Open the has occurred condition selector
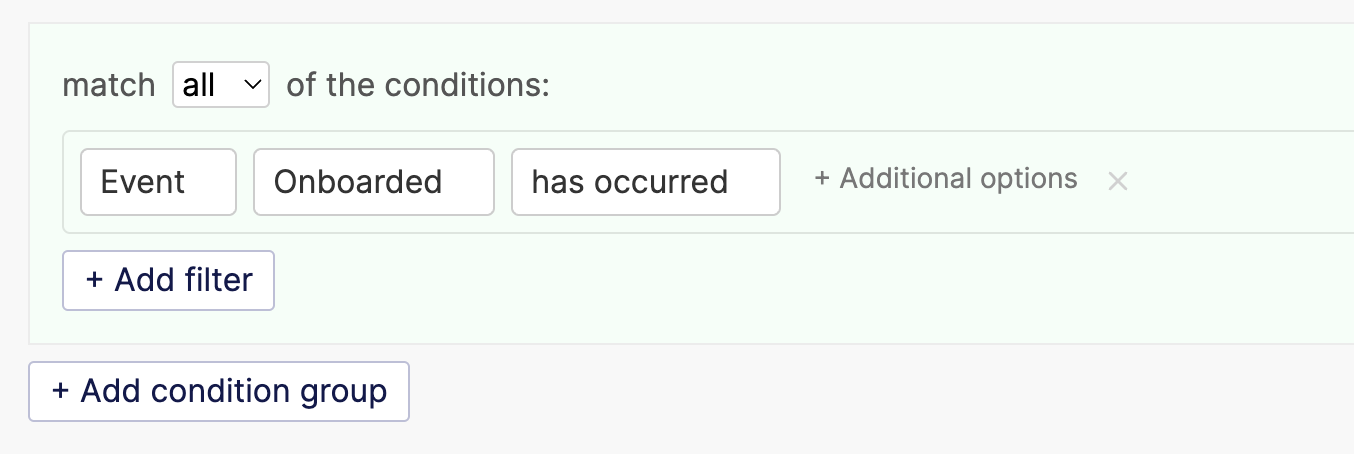1354x454 pixels. [x=646, y=182]
